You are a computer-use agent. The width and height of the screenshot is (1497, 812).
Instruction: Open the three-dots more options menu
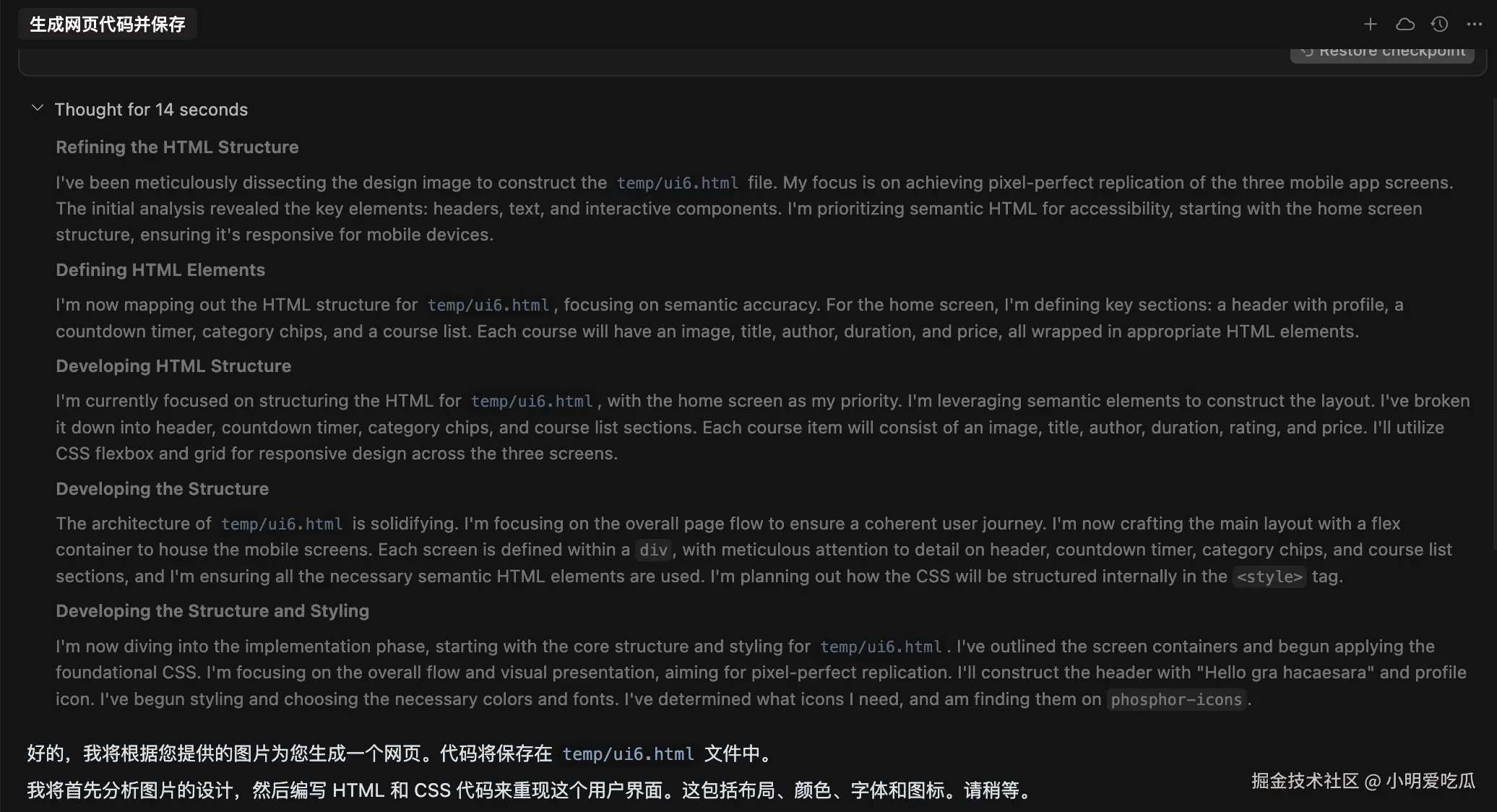[x=1474, y=25]
